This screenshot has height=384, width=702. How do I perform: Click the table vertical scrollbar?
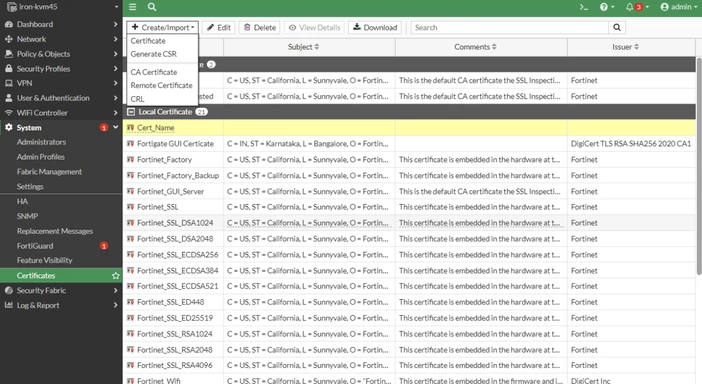699,166
